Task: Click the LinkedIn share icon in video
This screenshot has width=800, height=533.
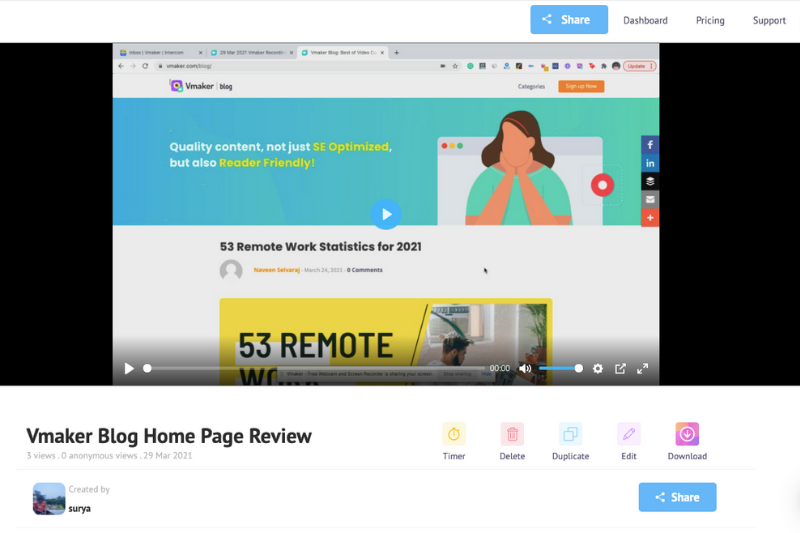Action: [650, 163]
